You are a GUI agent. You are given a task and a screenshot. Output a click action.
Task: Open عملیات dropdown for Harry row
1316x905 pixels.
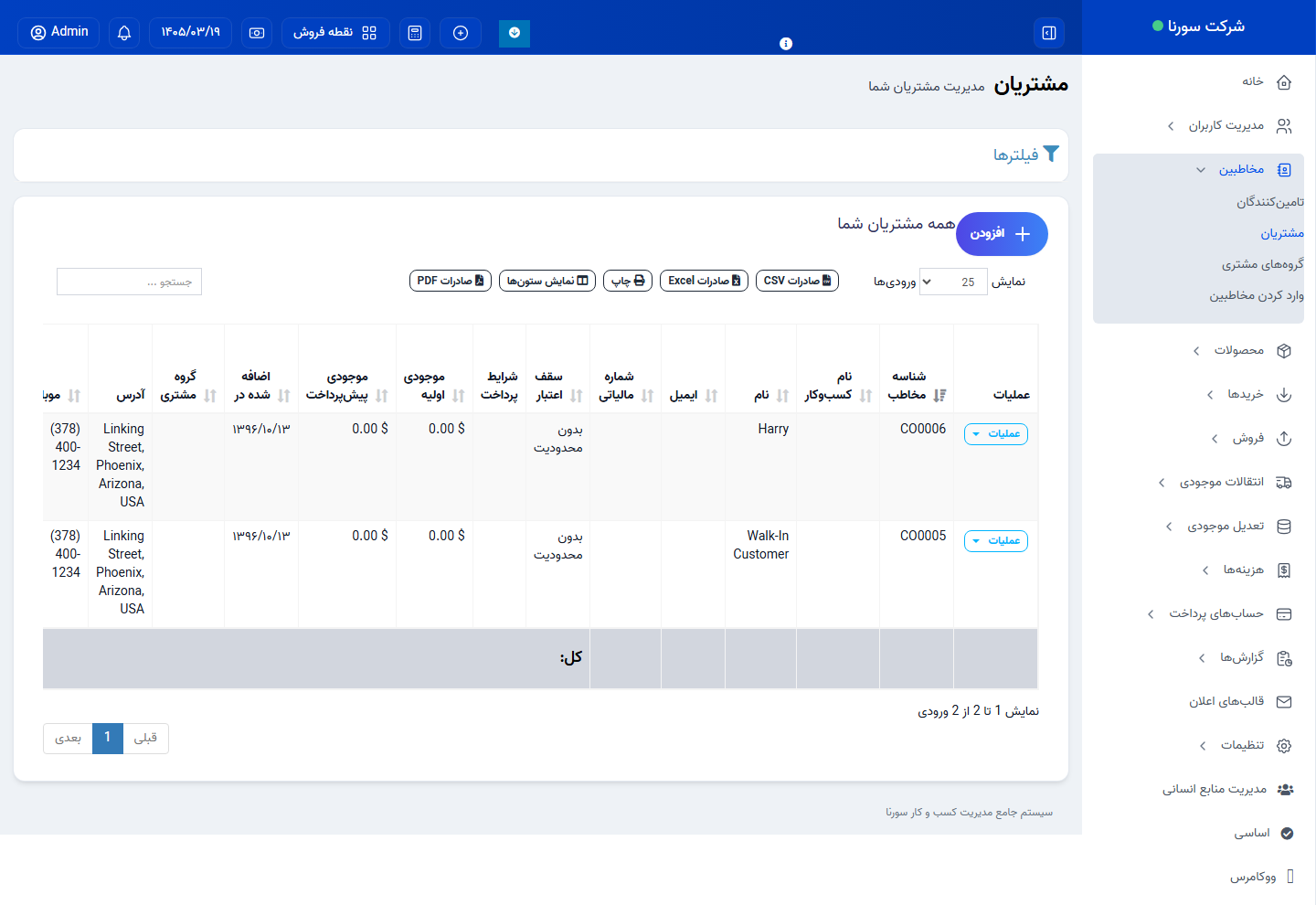click(x=996, y=434)
